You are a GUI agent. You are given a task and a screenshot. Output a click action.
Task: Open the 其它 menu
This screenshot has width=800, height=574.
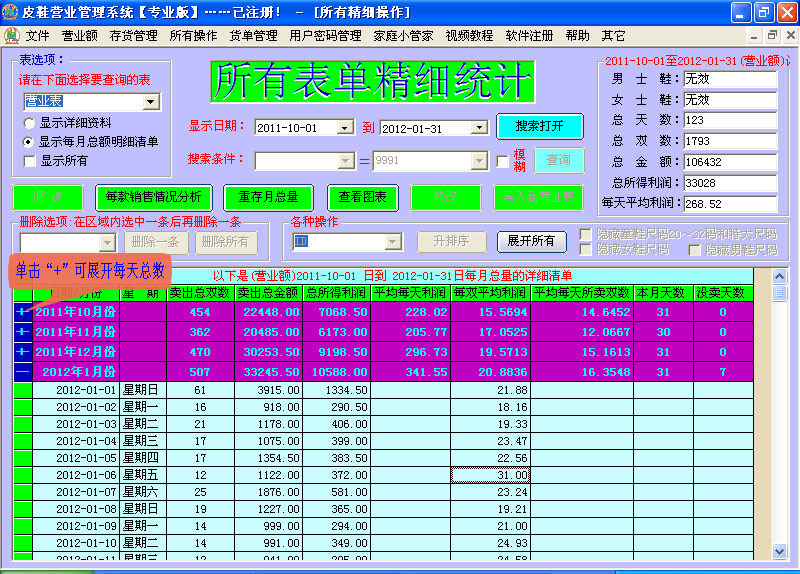coord(613,36)
